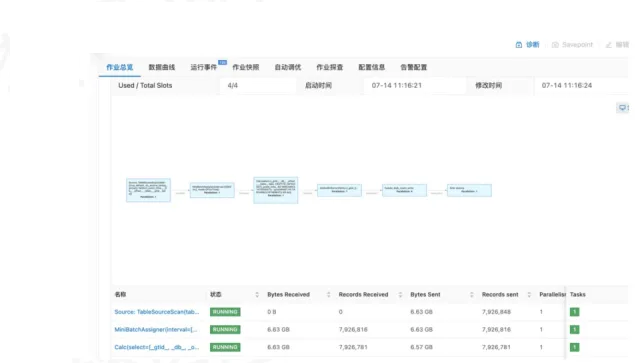Click the 诊断 diagnose icon
Screen dimensions: 635x363
point(518,45)
